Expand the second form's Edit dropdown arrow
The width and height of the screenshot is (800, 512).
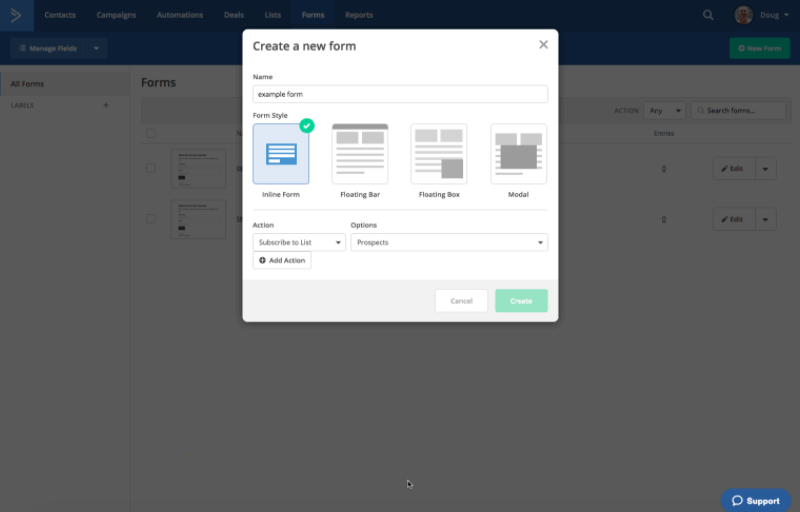765,219
